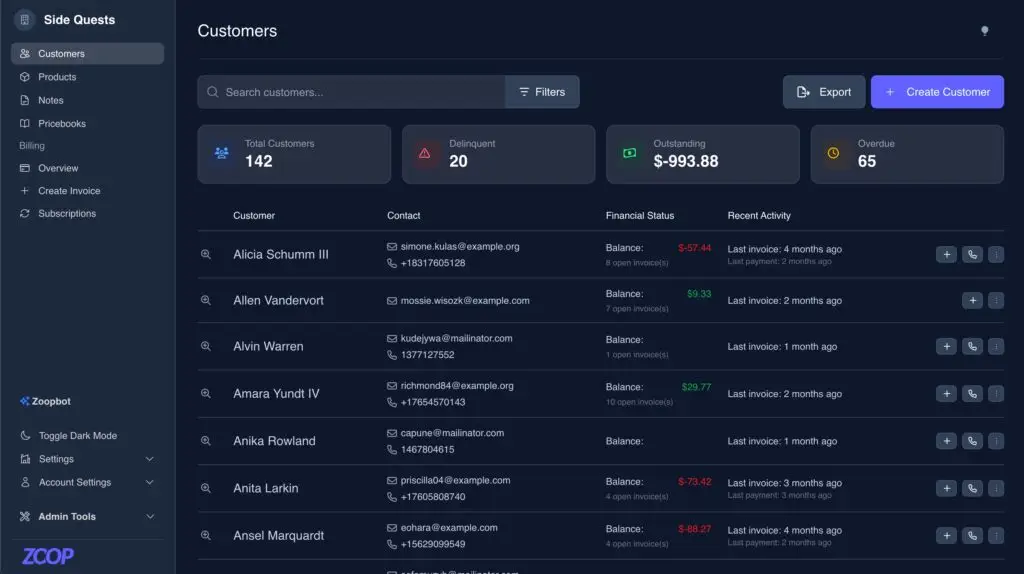Open the Filters options
The image size is (1024, 574).
(x=542, y=92)
